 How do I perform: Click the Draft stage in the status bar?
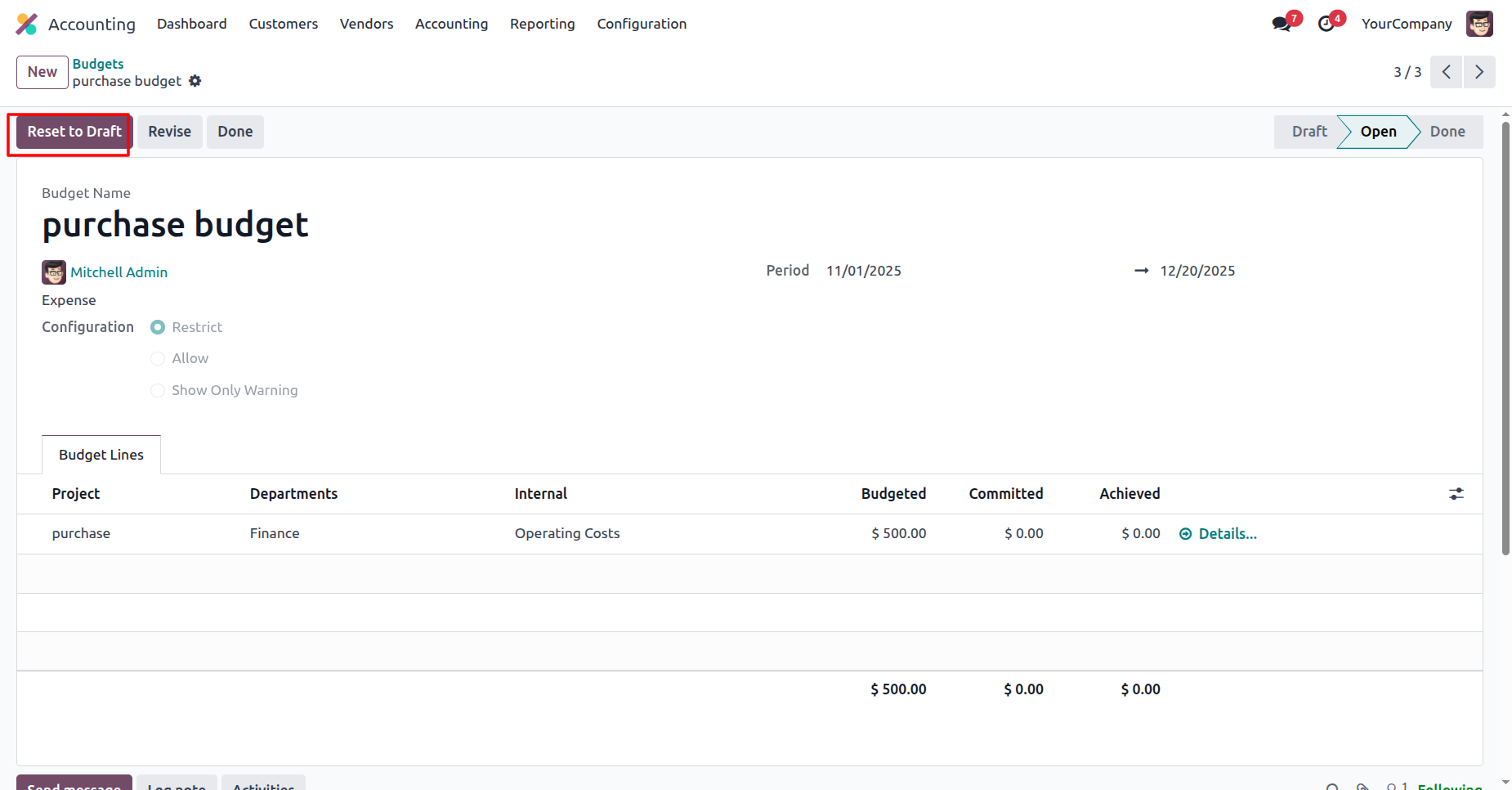pos(1309,132)
